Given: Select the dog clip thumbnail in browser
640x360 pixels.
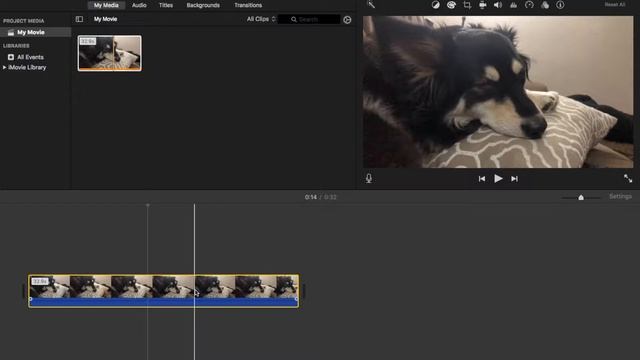Looking at the screenshot, I should click(110, 53).
